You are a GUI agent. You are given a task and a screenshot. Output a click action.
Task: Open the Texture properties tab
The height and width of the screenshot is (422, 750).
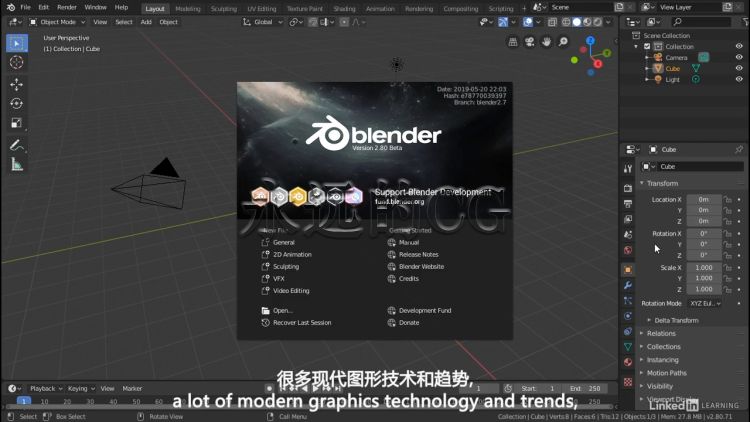coord(628,382)
